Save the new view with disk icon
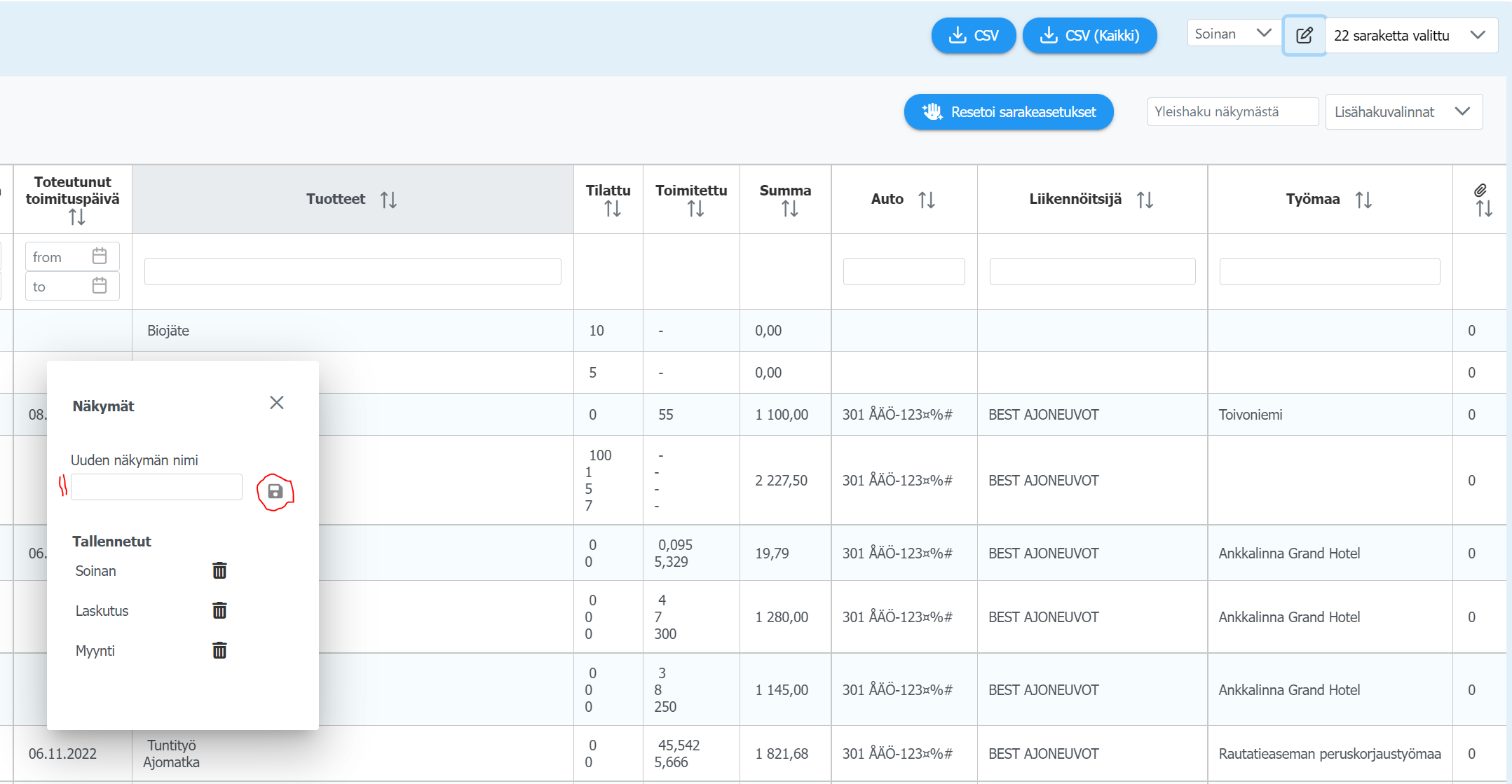Viewport: 1512px width, 784px height. [x=275, y=492]
